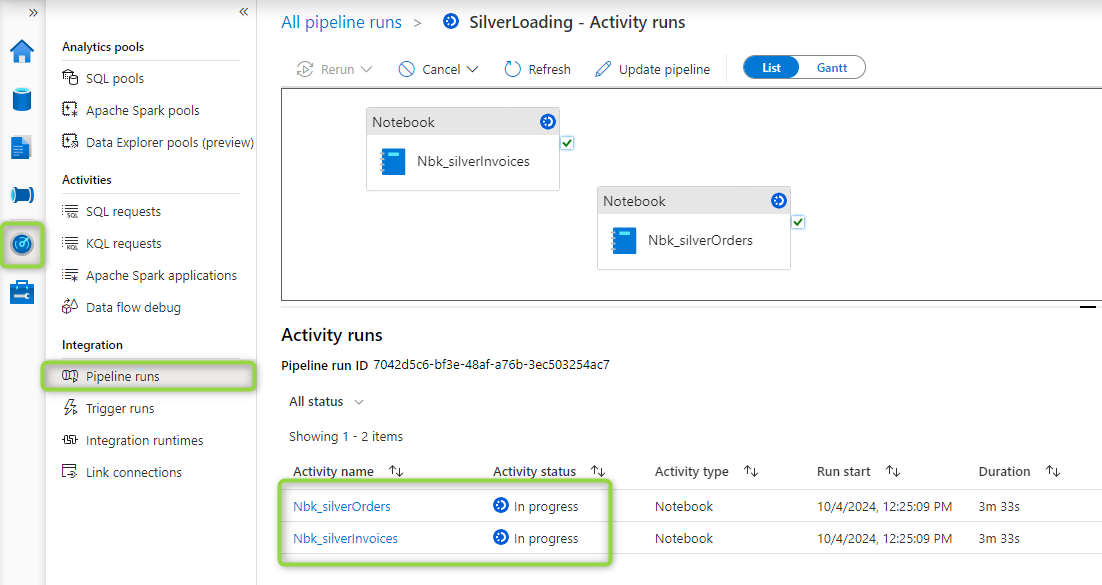
Task: Click Update pipeline
Action: (x=652, y=69)
